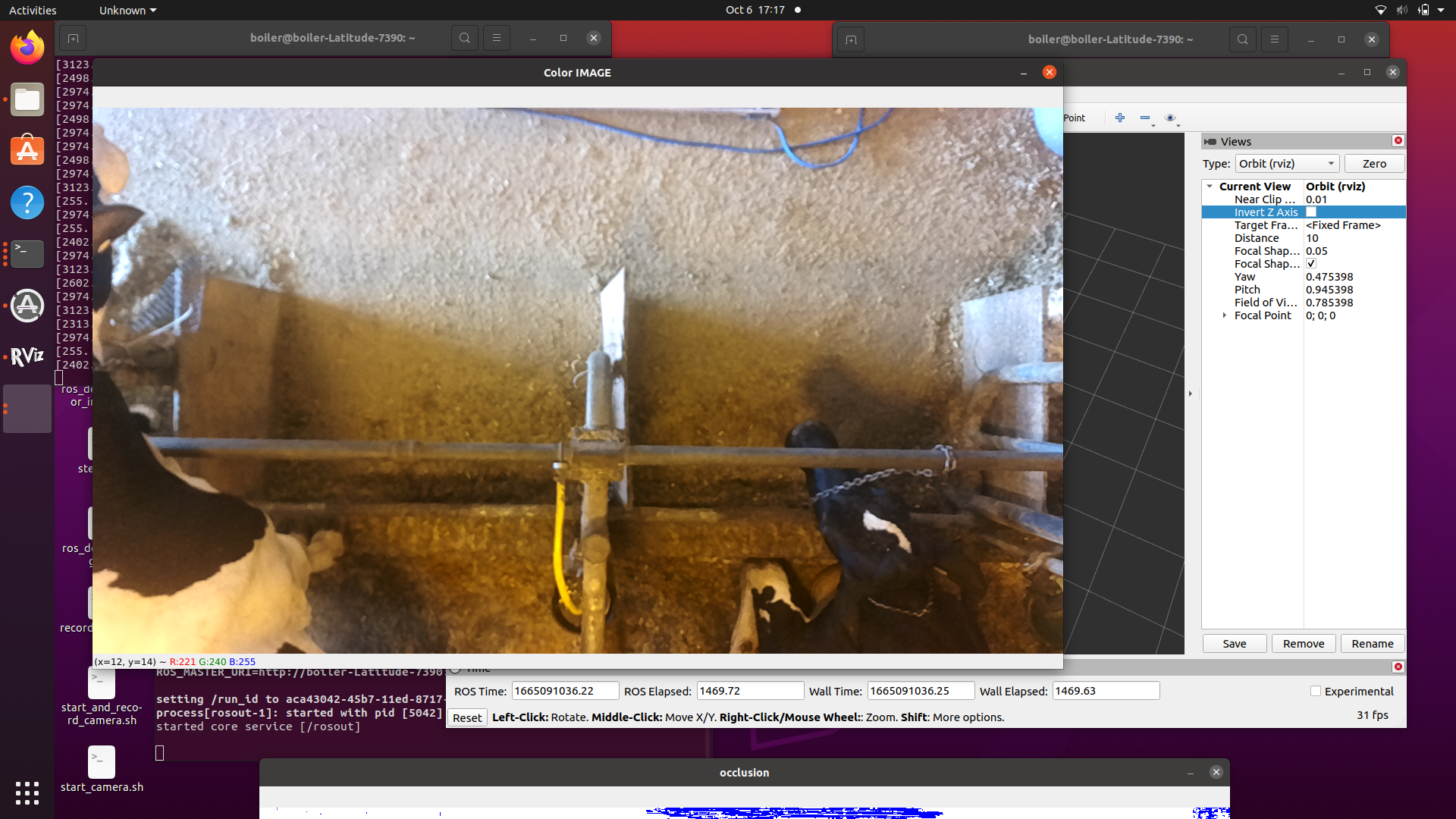This screenshot has height=819, width=1456.
Task: Click the RViz add tool plus icon
Action: pos(1120,118)
